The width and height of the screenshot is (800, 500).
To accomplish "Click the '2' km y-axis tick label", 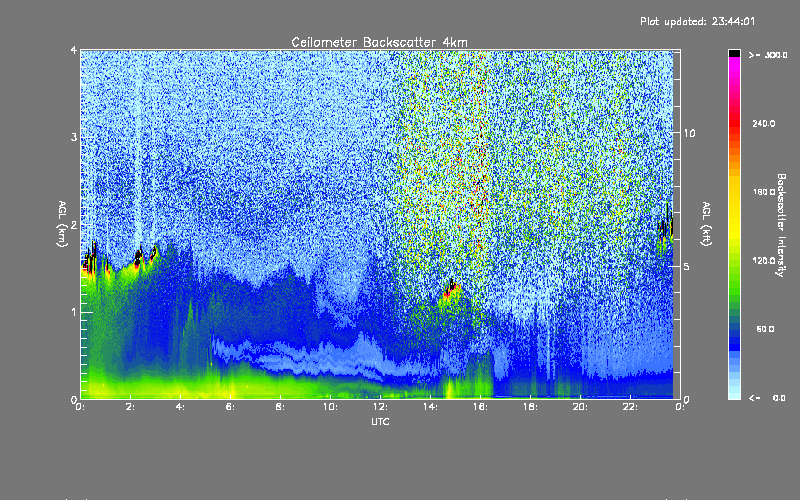I will tap(74, 225).
